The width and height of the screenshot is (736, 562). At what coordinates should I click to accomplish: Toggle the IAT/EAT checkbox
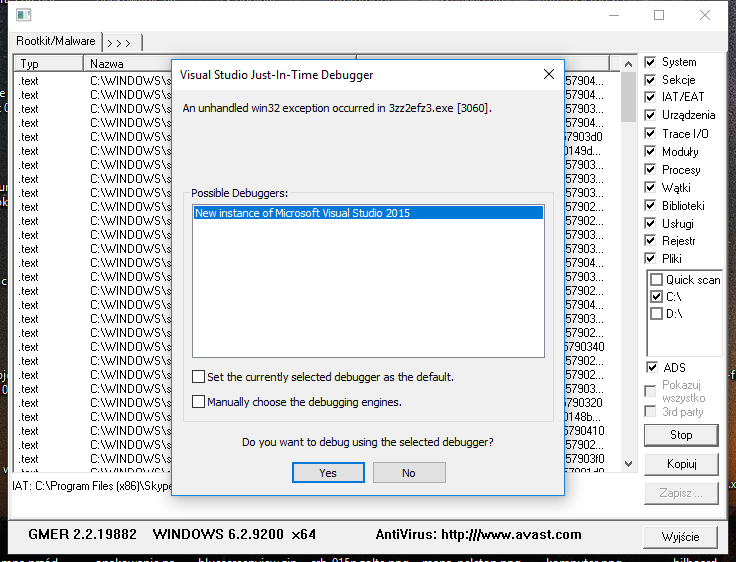click(x=650, y=97)
